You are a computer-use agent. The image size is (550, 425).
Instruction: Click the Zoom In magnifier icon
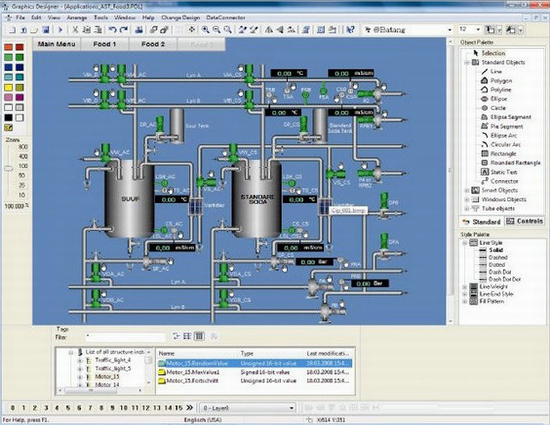206,30
